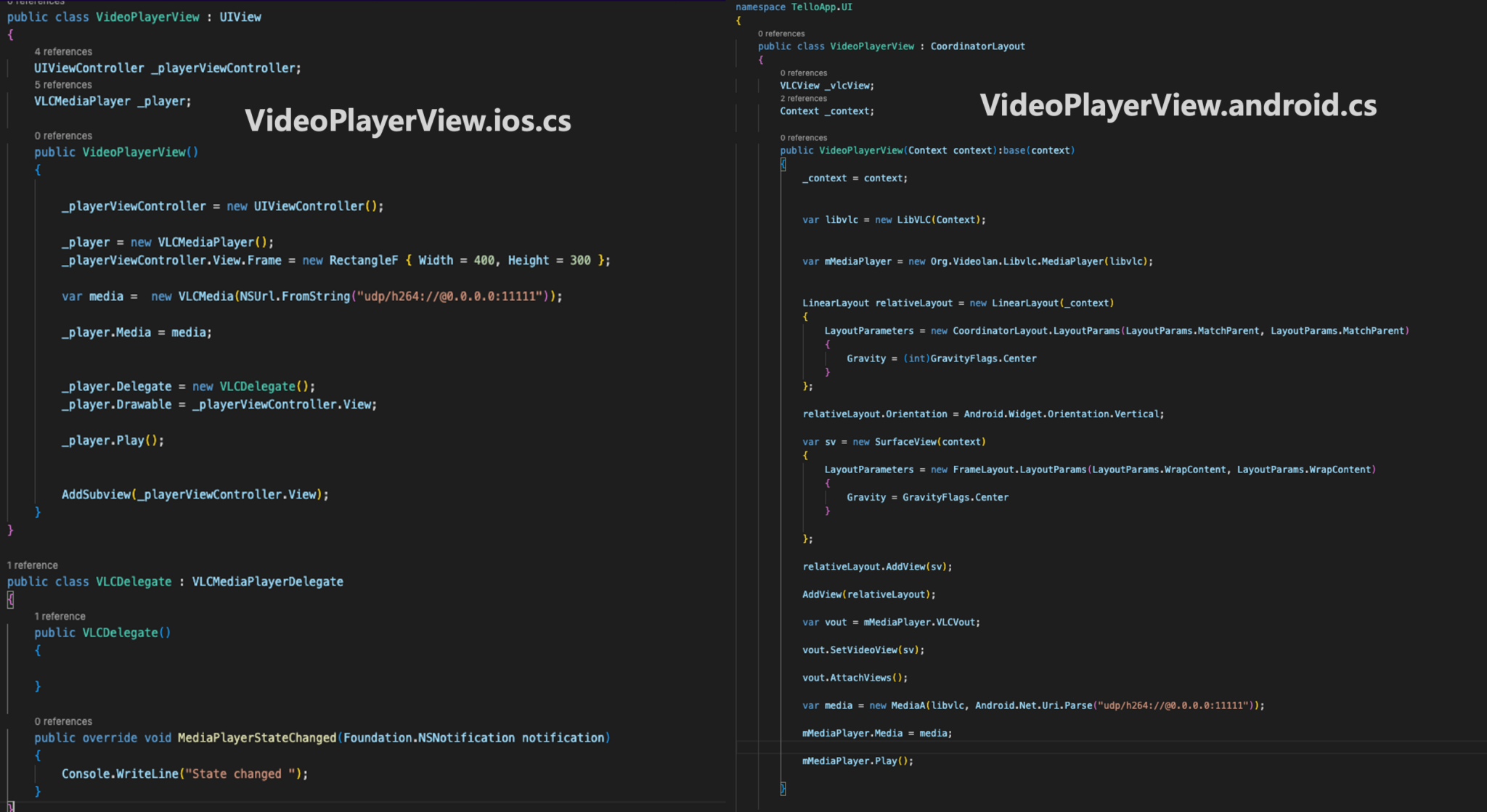
Task: Click the Console.WriteLine "State changed" statement
Action: tap(184, 774)
